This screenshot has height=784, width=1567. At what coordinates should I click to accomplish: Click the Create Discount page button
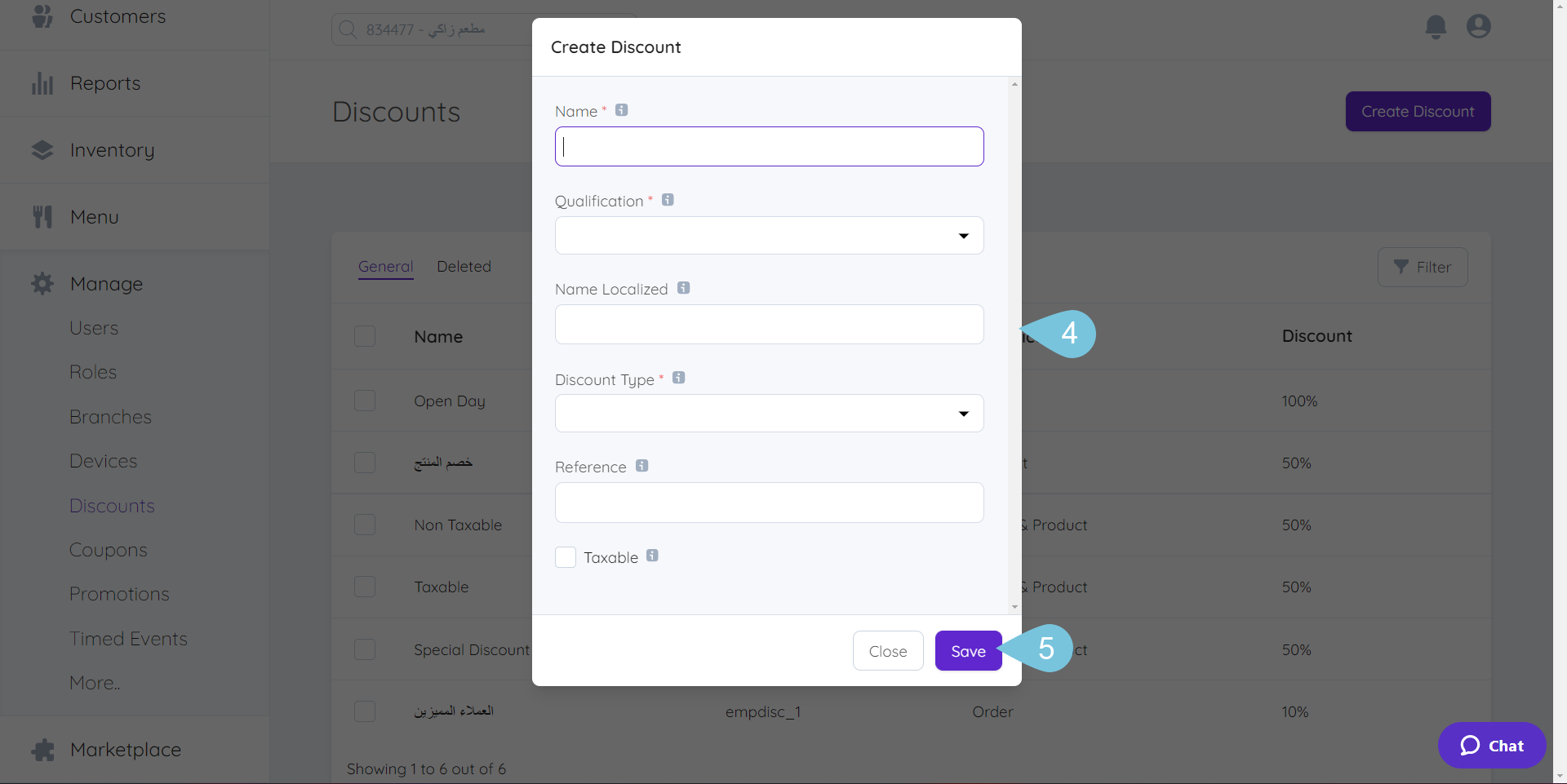coord(1418,112)
